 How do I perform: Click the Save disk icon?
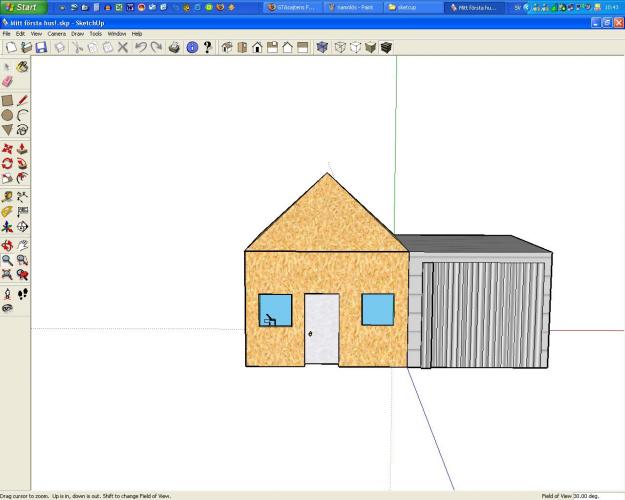point(41,47)
